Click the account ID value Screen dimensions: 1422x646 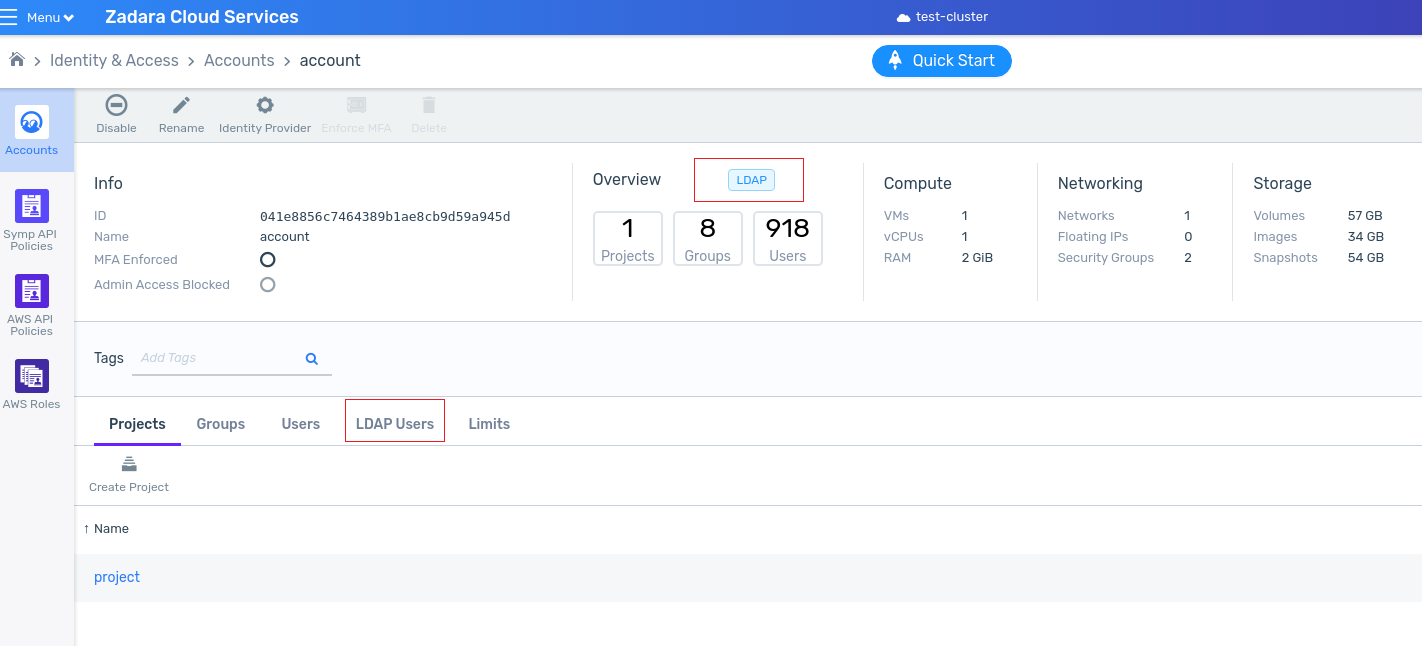(x=385, y=216)
